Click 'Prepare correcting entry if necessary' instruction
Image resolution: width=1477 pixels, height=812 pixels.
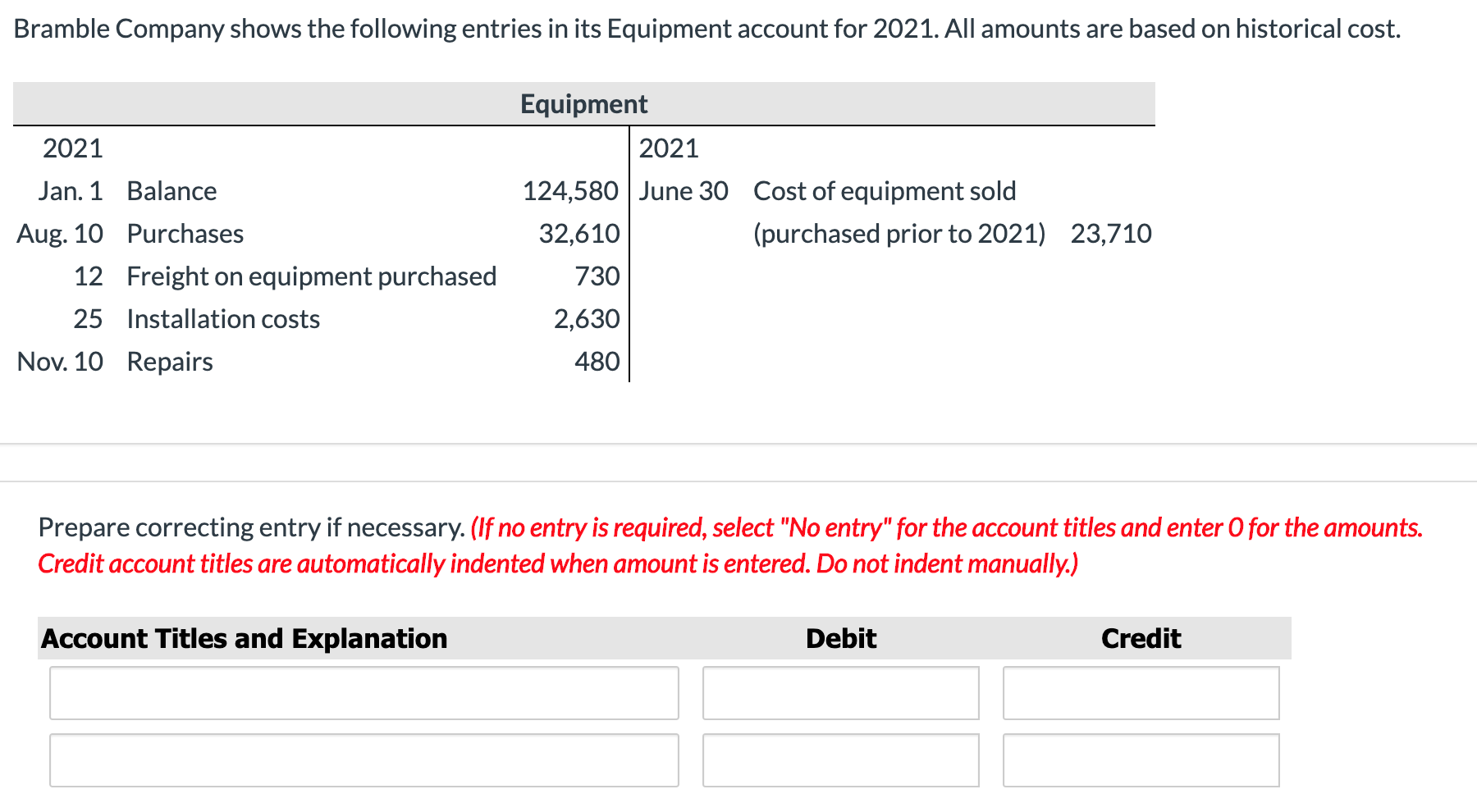tap(252, 527)
